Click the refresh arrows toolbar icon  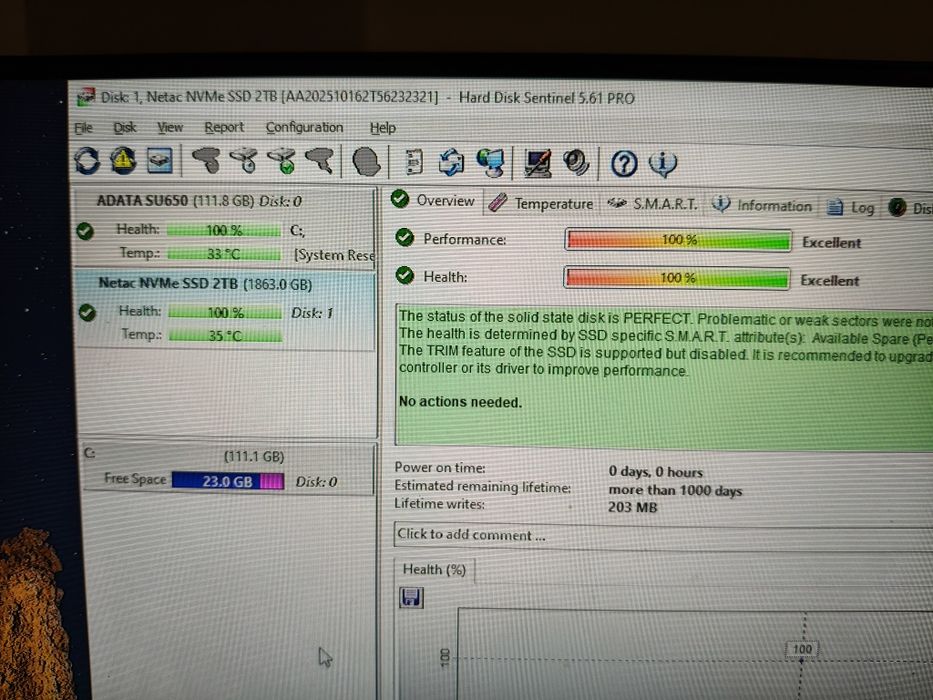point(87,161)
